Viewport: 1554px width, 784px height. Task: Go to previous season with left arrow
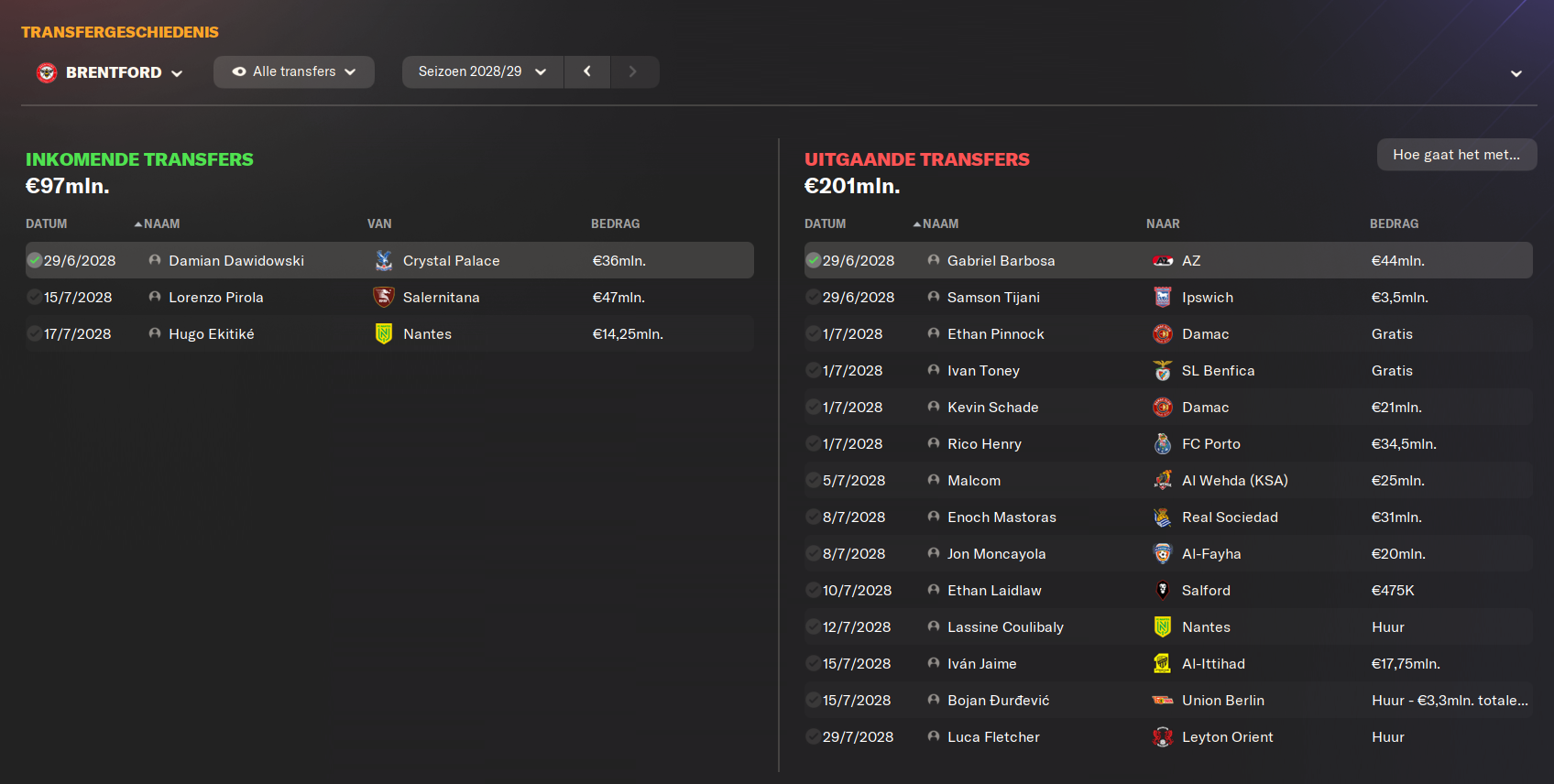click(x=587, y=71)
